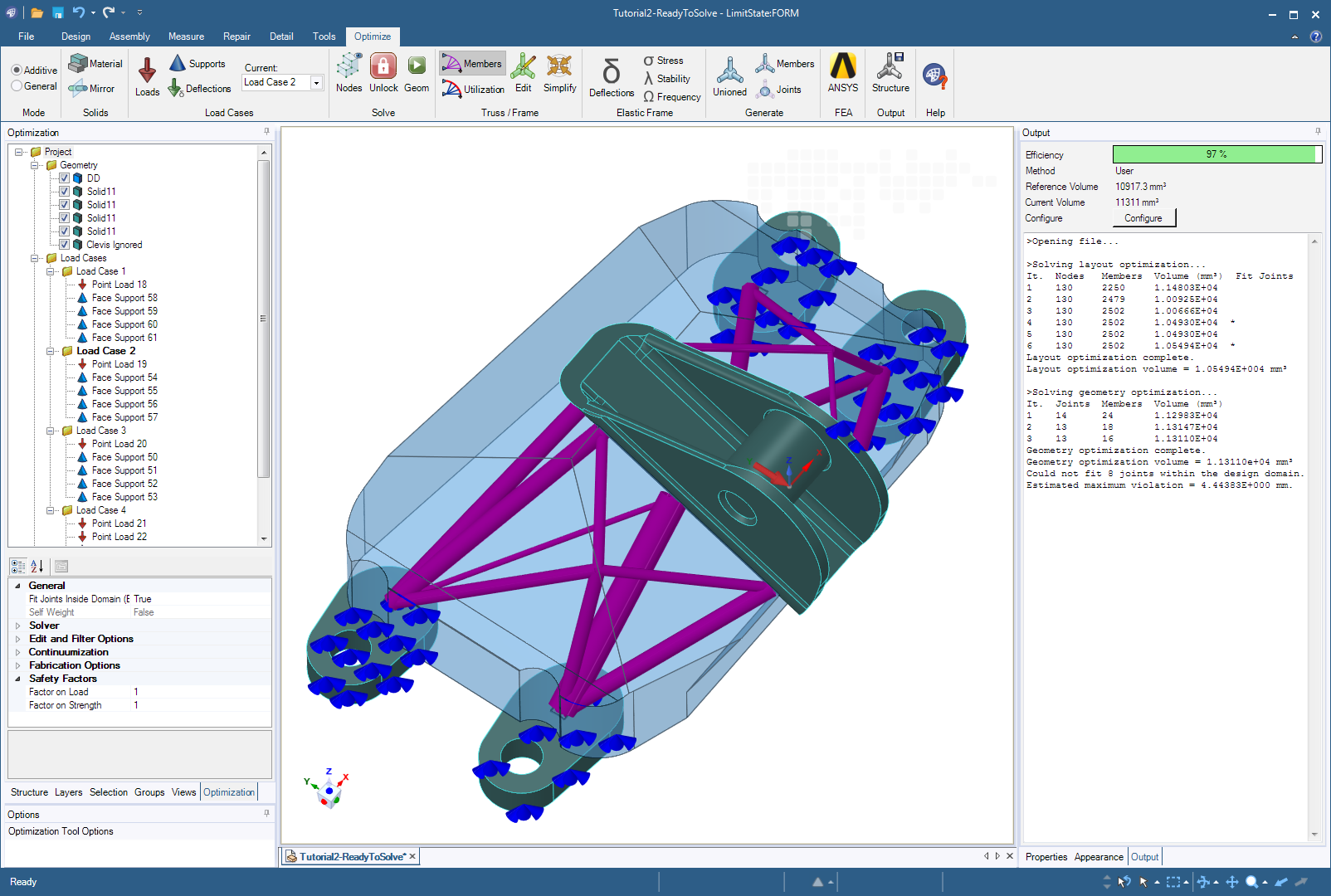This screenshot has width=1331, height=896.
Task: Open the Help icon in ribbon
Action: tap(935, 76)
